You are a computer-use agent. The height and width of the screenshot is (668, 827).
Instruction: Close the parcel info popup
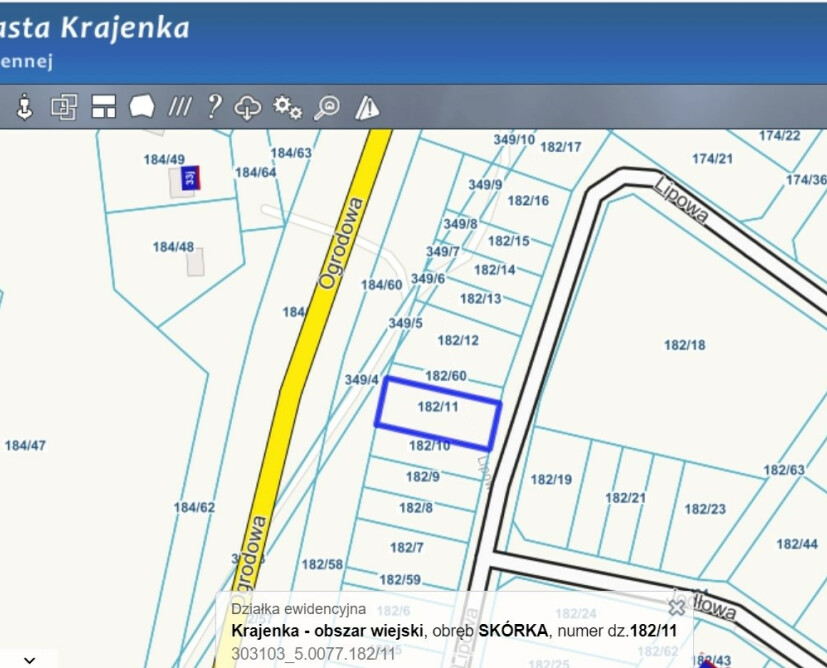pyautogui.click(x=677, y=607)
